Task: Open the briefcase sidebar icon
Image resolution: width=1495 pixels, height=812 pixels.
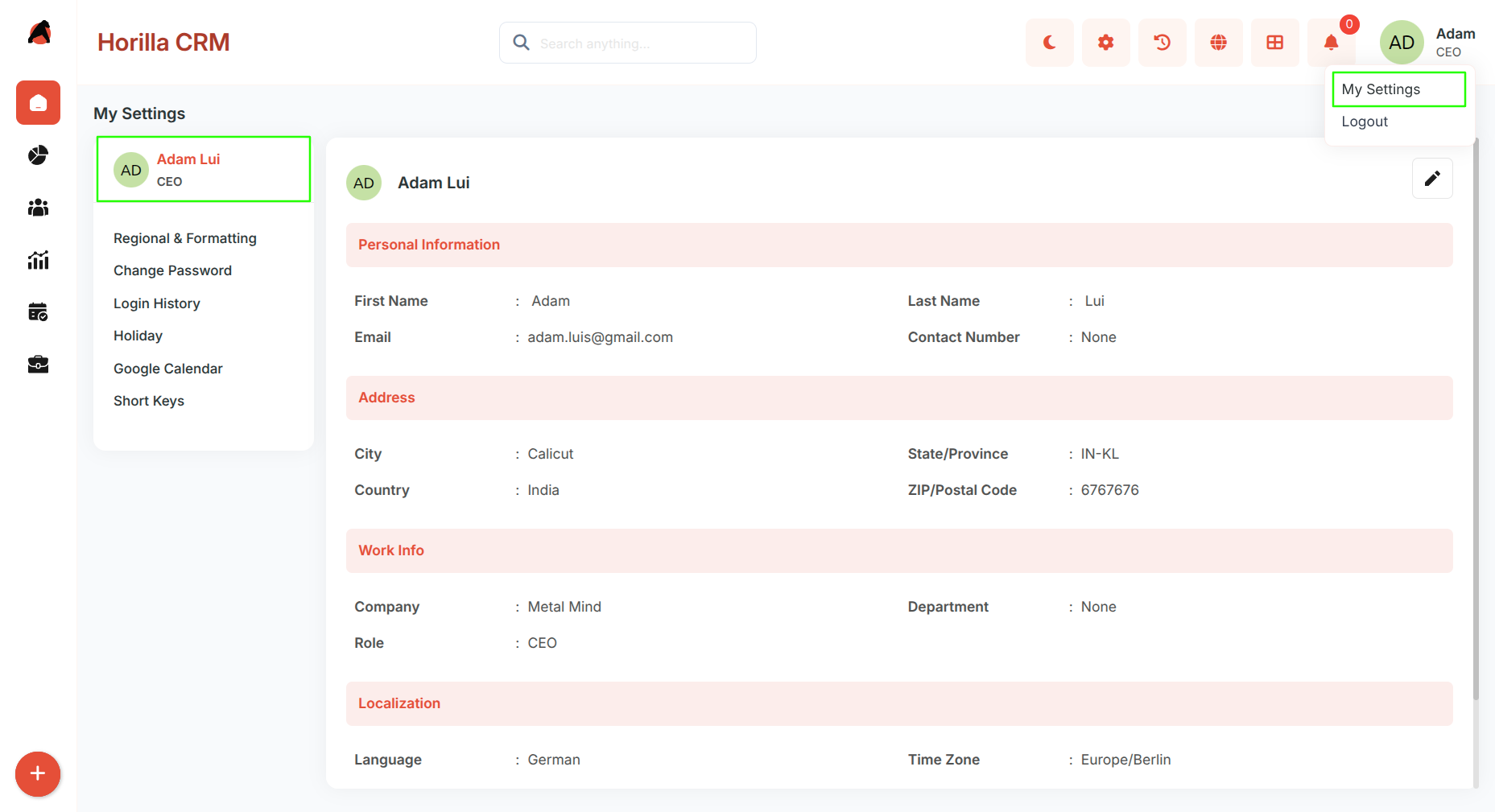Action: point(38,365)
